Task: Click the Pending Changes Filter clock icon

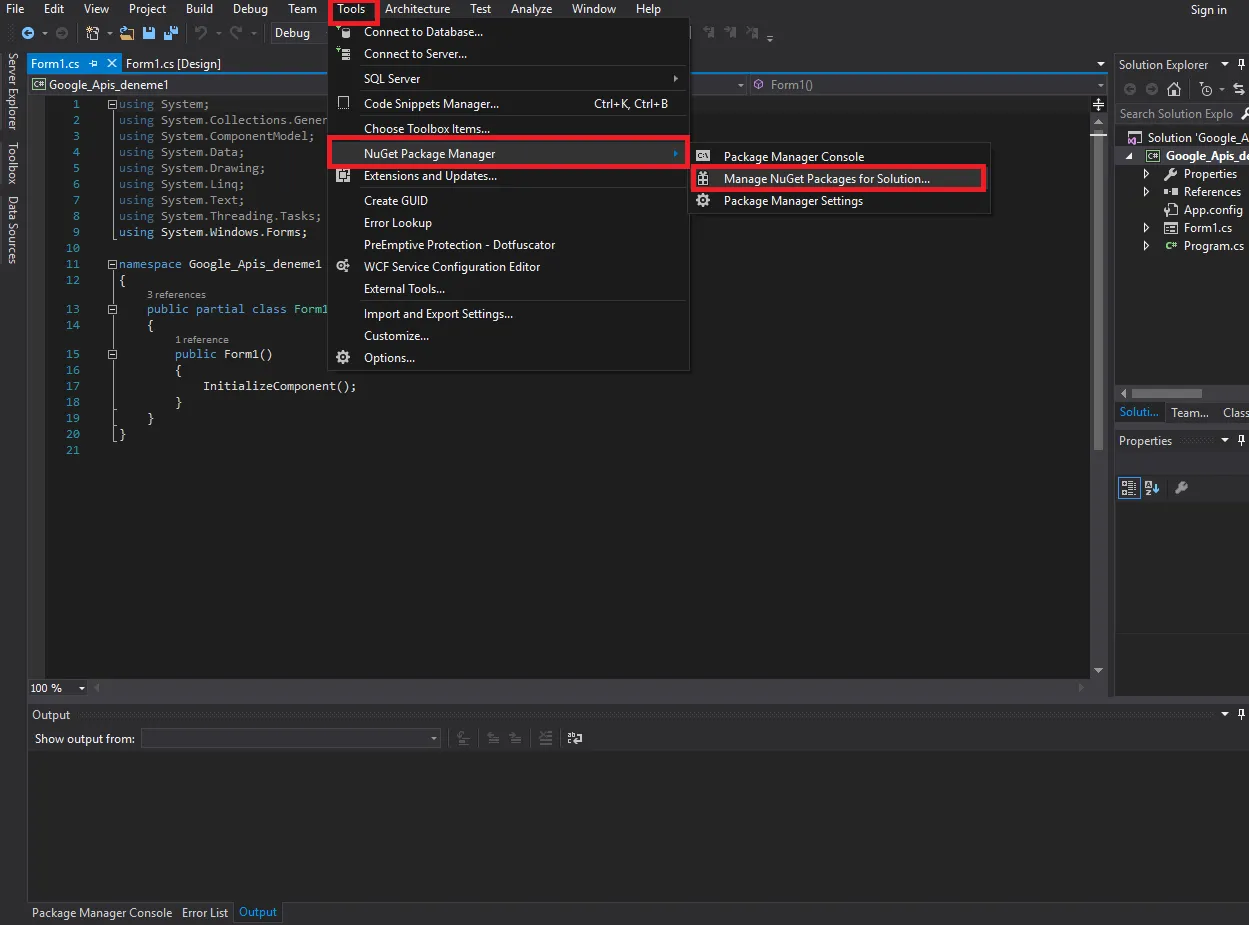Action: [x=1206, y=89]
